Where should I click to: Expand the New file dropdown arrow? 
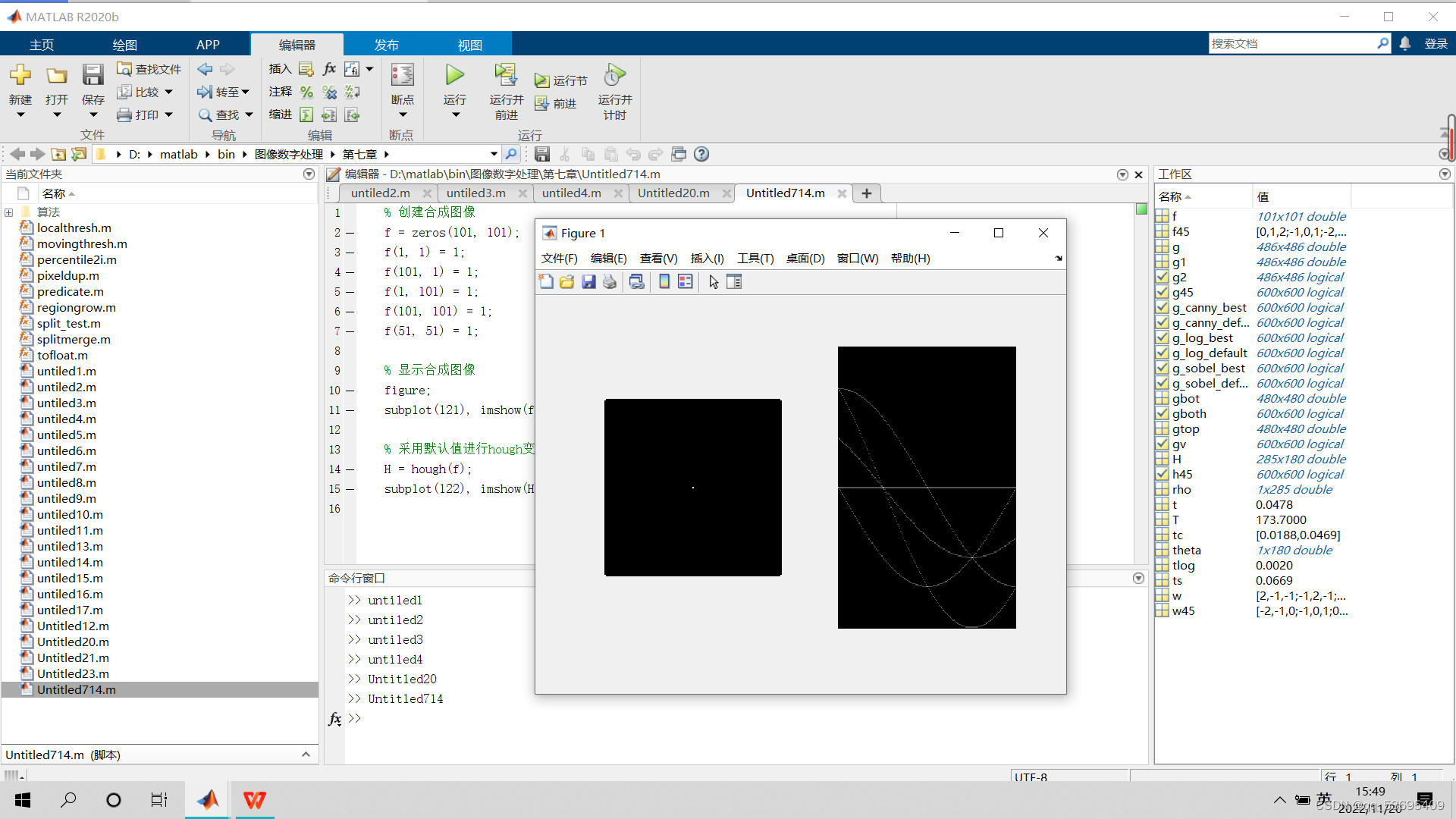[20, 115]
